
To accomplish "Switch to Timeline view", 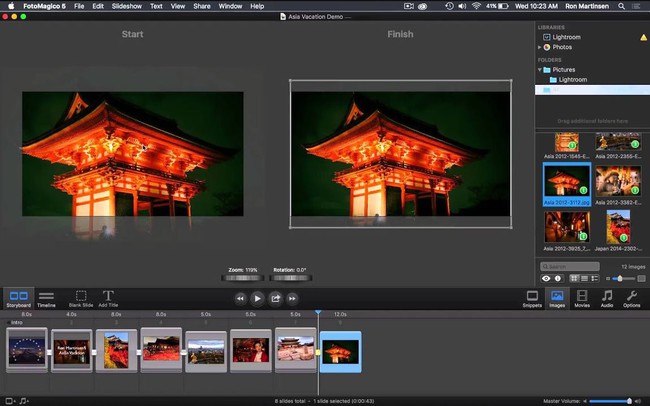I will point(46,299).
